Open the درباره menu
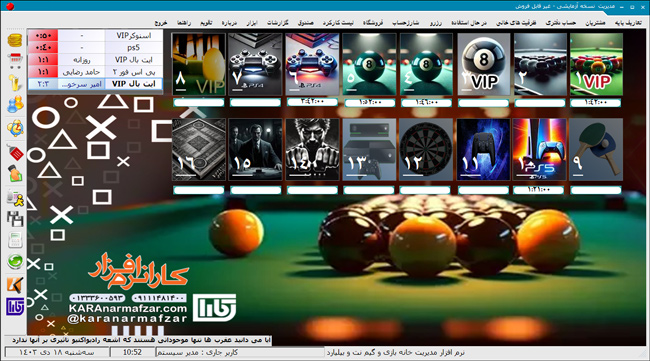This screenshot has width=650, height=361. 229,23
